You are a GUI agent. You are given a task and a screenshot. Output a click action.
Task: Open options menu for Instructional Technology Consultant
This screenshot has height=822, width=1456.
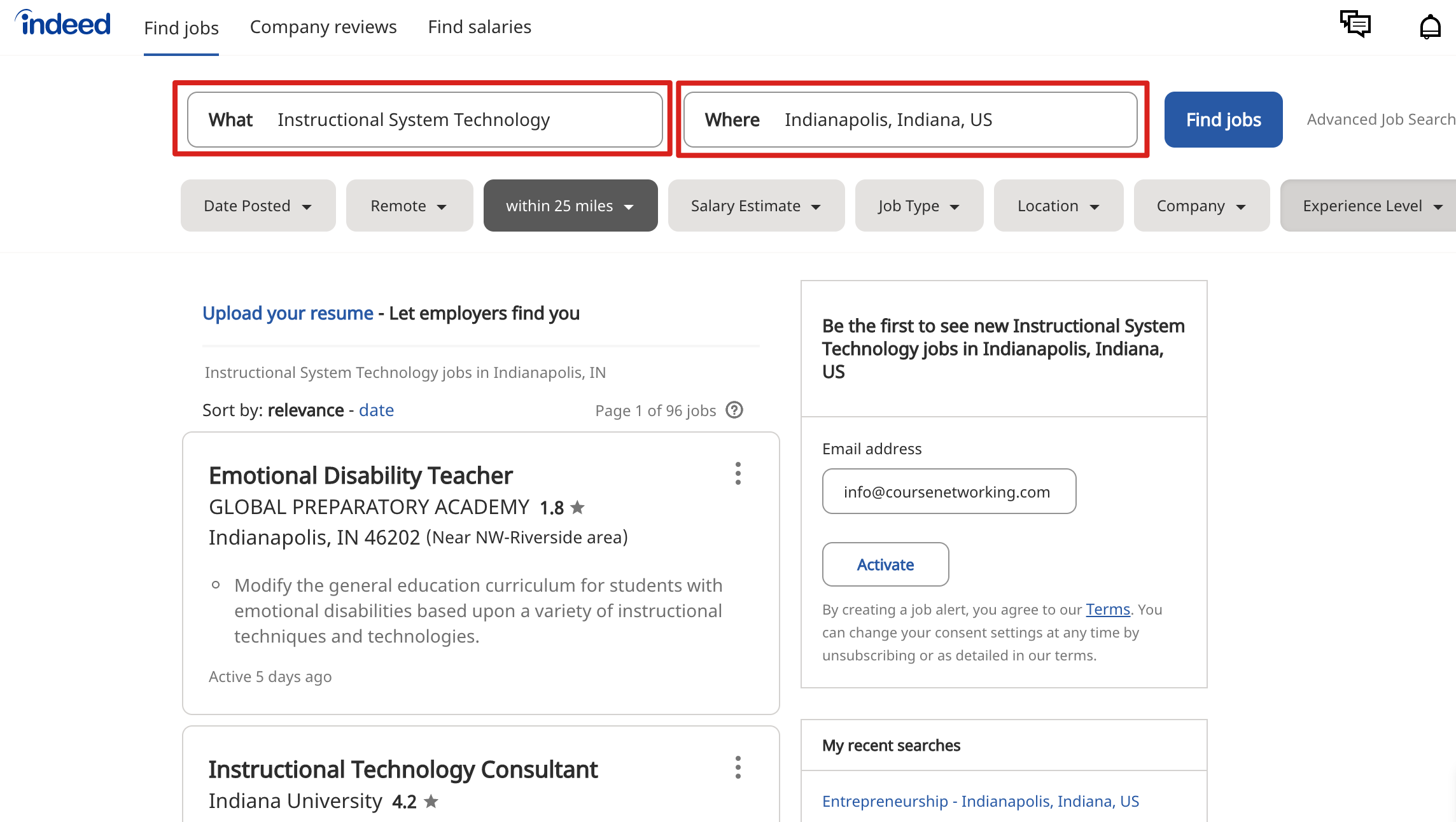coord(738,767)
